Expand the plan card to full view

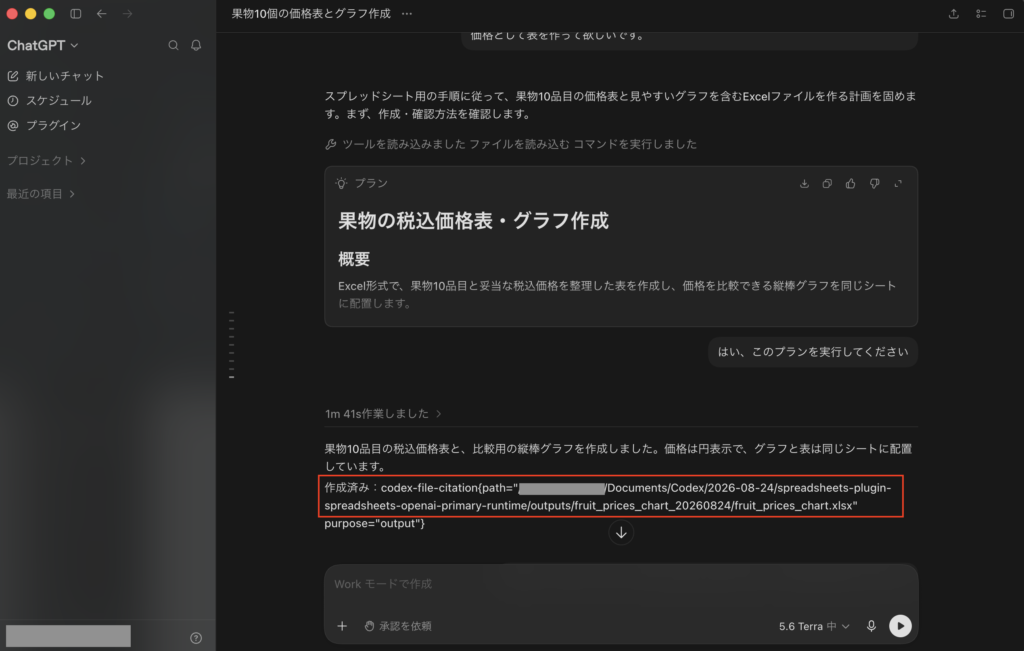899,183
